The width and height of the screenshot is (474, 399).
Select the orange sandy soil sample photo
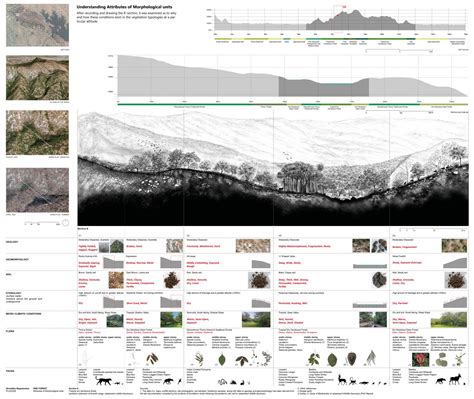(116, 280)
